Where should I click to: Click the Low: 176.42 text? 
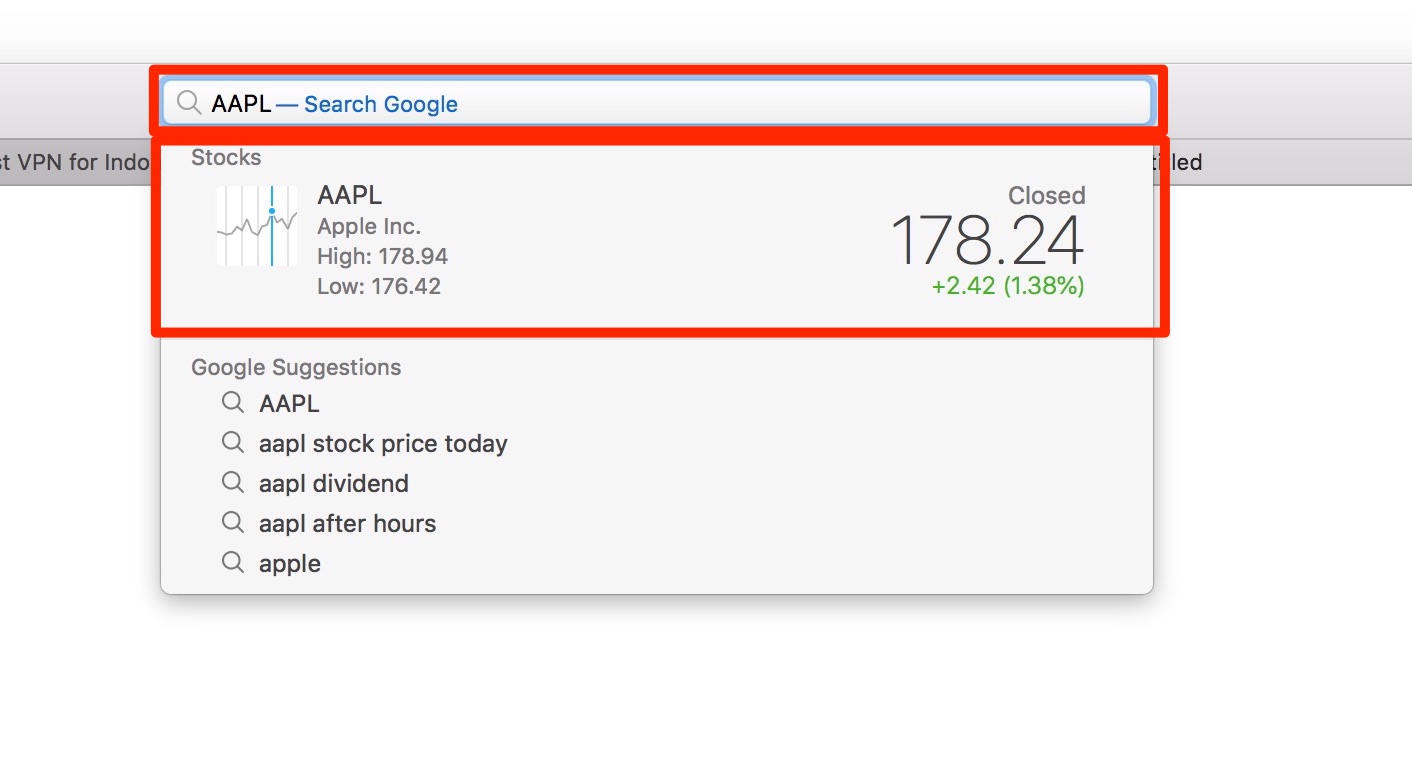[x=379, y=287]
